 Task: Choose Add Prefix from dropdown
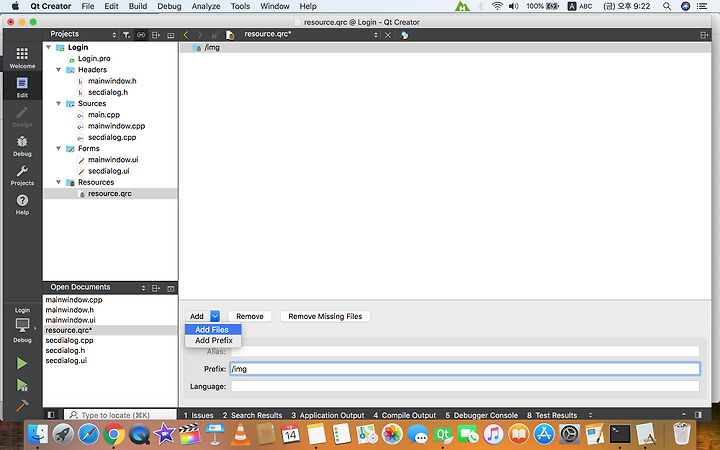(x=213, y=341)
